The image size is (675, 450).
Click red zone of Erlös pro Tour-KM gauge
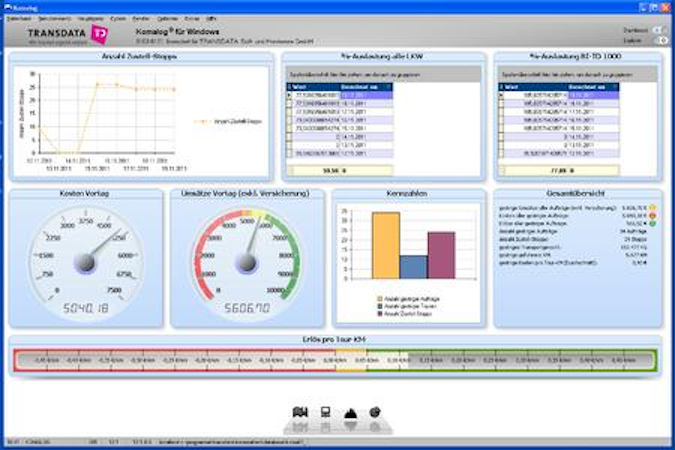tap(175, 360)
